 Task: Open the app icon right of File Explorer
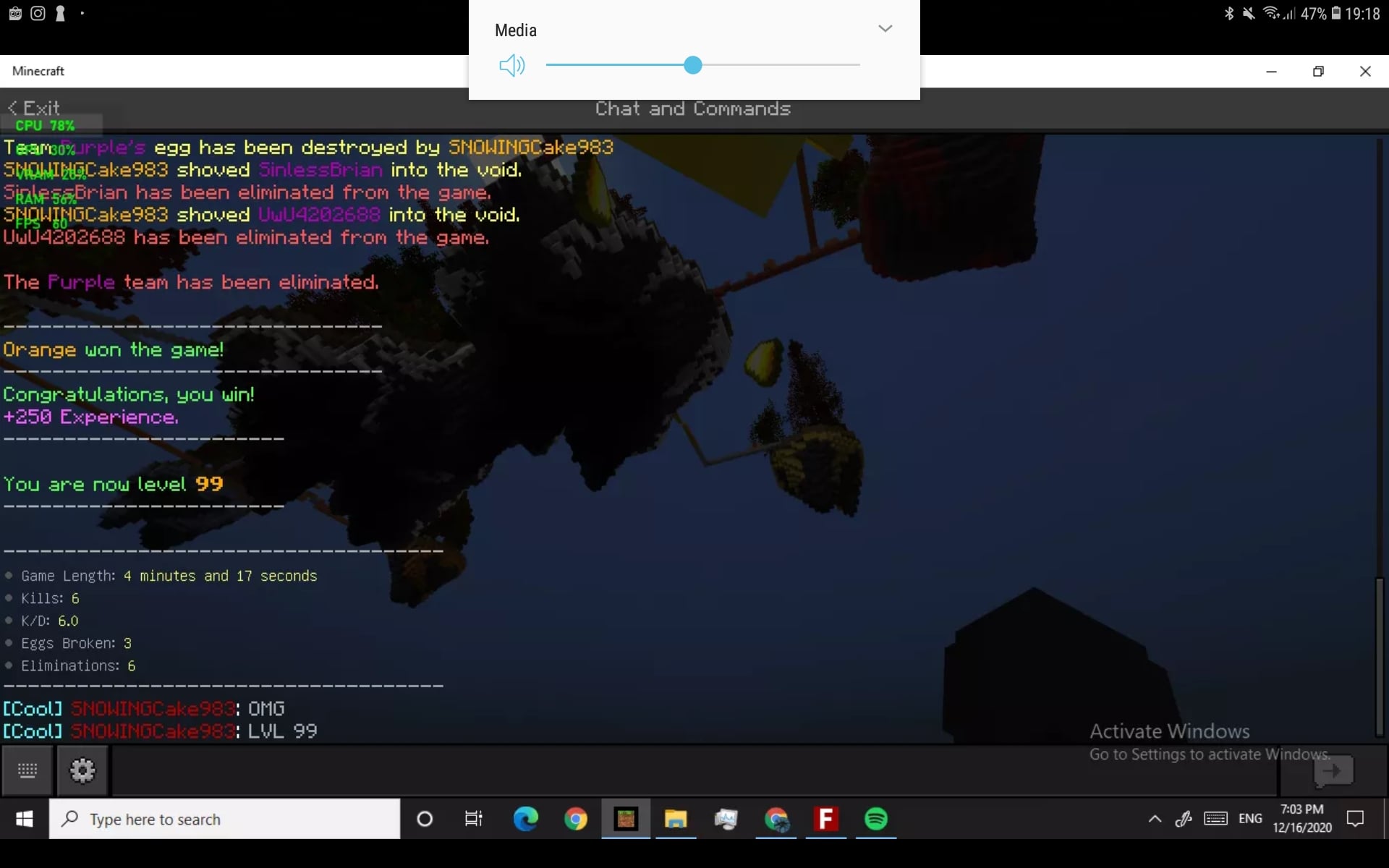(726, 819)
